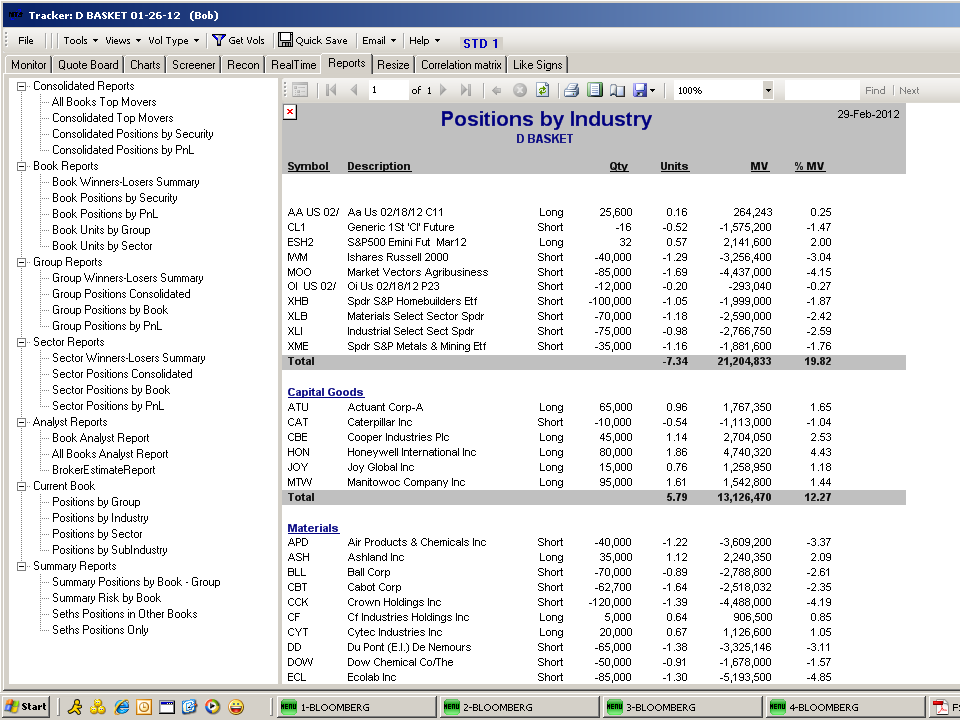
Task: Open the 100% zoom dropdown
Action: (768, 91)
